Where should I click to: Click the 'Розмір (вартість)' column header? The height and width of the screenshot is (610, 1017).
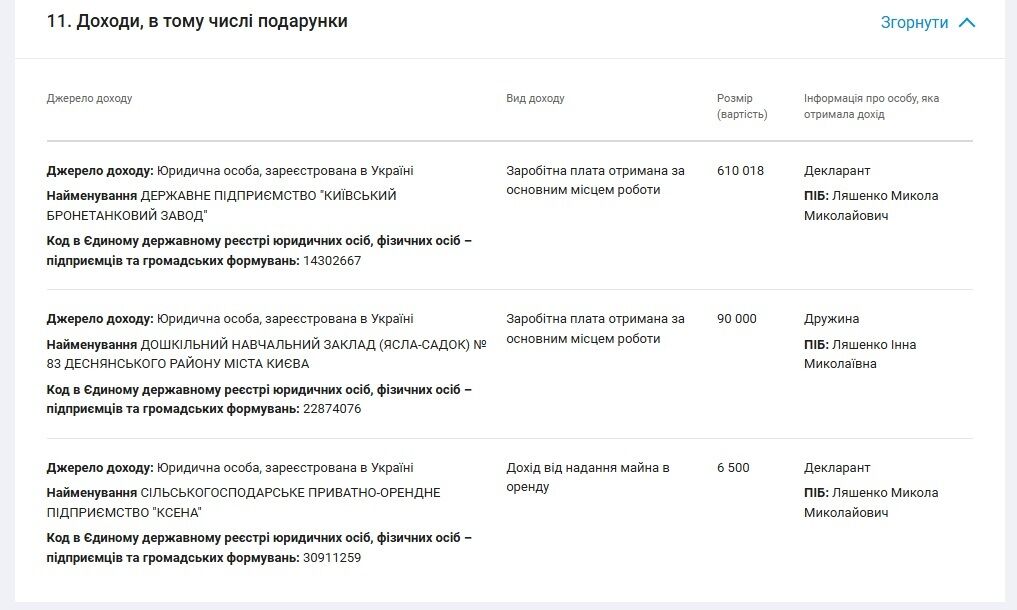742,106
